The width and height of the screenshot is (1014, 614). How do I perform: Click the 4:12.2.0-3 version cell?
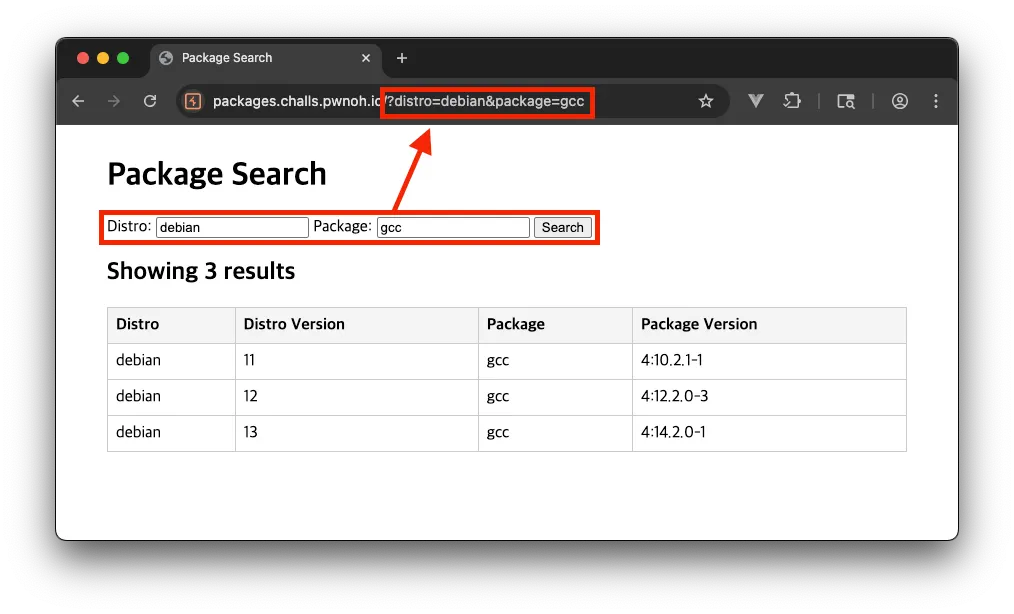click(675, 396)
